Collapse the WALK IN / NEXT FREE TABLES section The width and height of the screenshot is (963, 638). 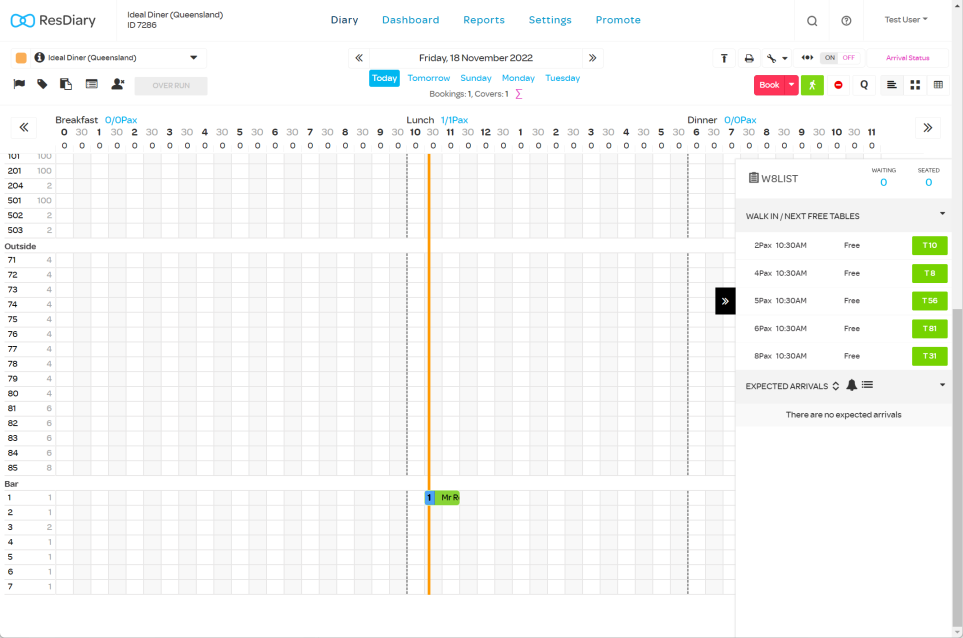[x=941, y=214]
